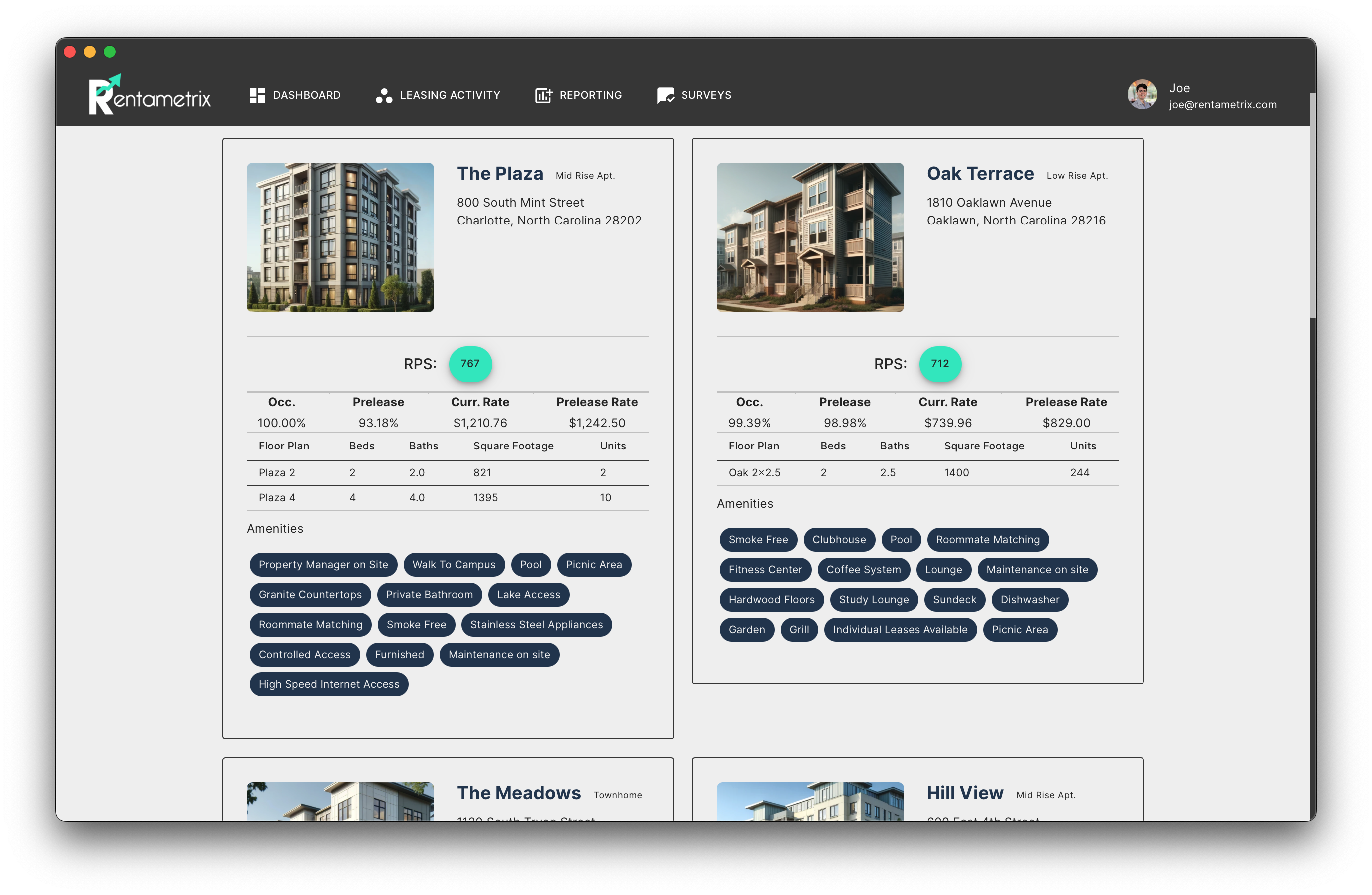Open The Plaza property title
Viewport: 1372px width, 895px height.
pyautogui.click(x=500, y=174)
